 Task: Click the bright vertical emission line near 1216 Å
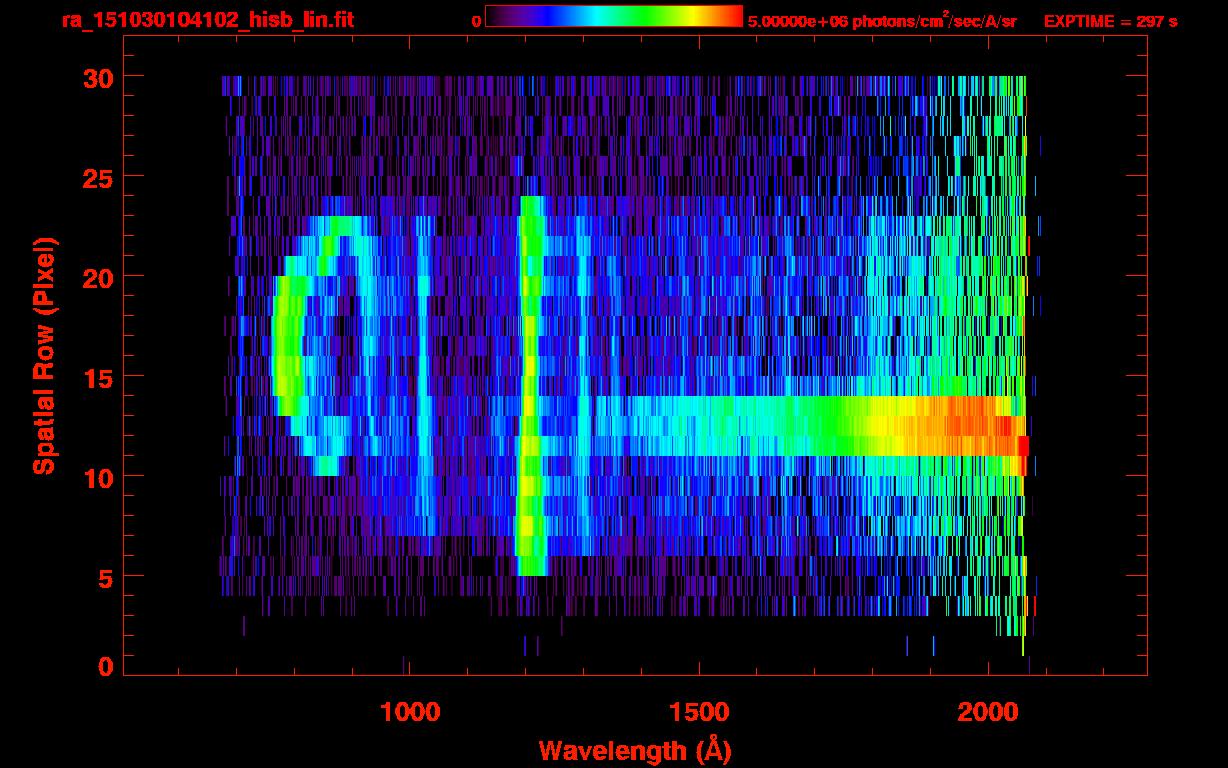pyautogui.click(x=531, y=386)
